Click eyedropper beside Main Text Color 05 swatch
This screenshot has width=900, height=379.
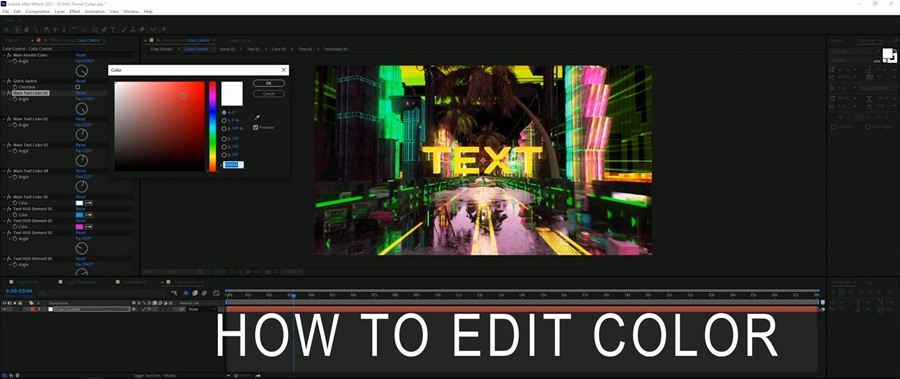89,203
